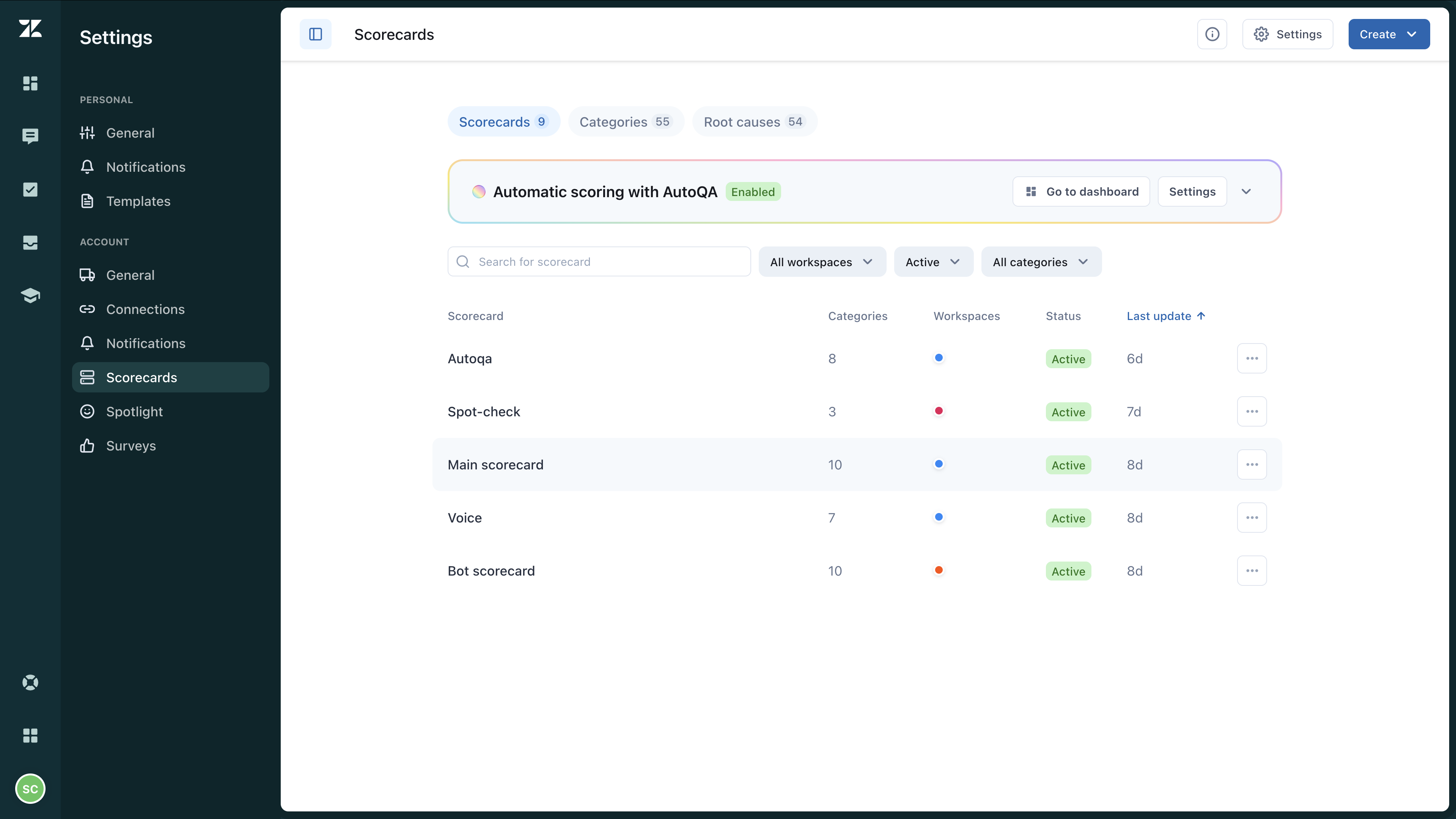Open more options for Spot-check row

(x=1252, y=411)
